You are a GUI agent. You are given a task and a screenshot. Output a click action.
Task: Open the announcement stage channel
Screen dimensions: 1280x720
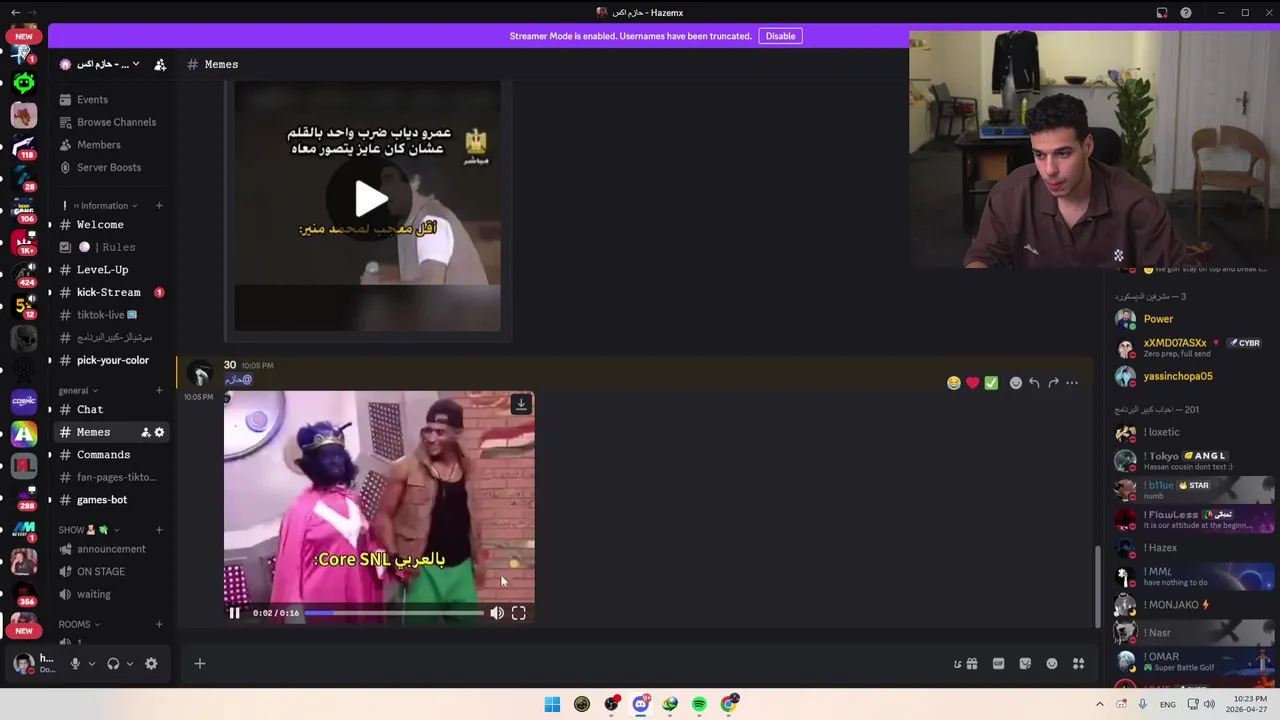tap(110, 549)
